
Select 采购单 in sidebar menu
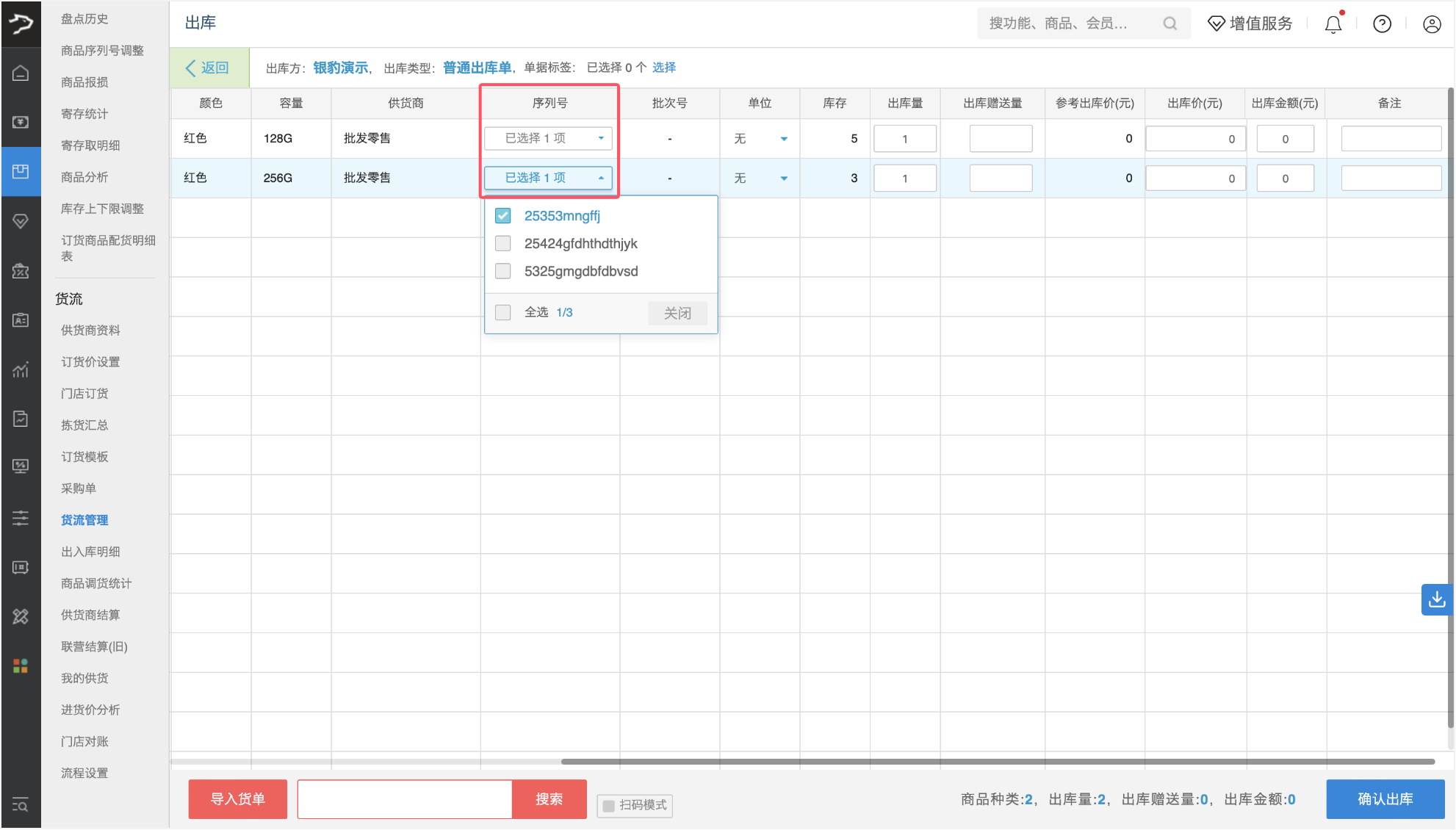(79, 488)
